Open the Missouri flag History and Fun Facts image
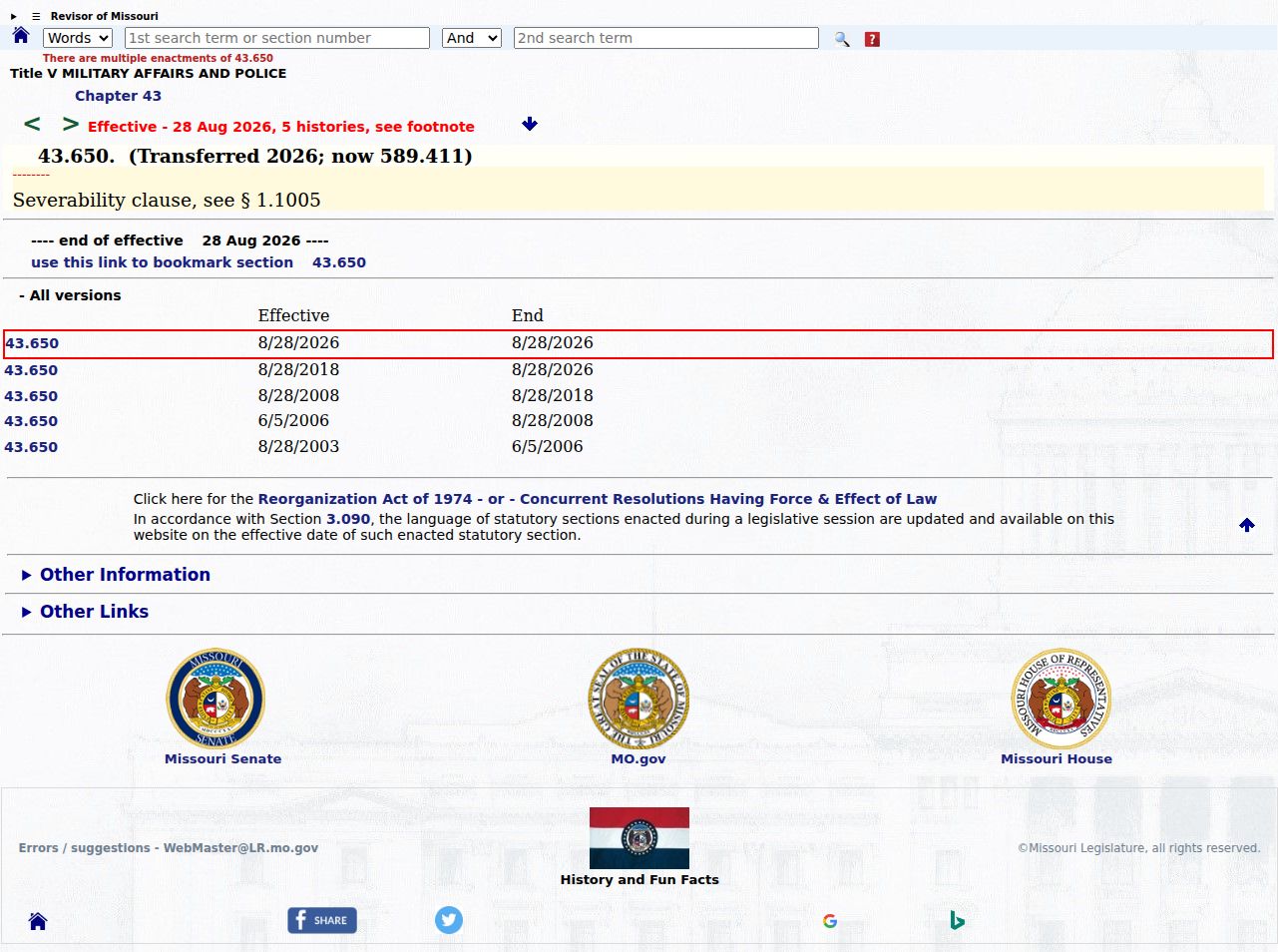 639,837
